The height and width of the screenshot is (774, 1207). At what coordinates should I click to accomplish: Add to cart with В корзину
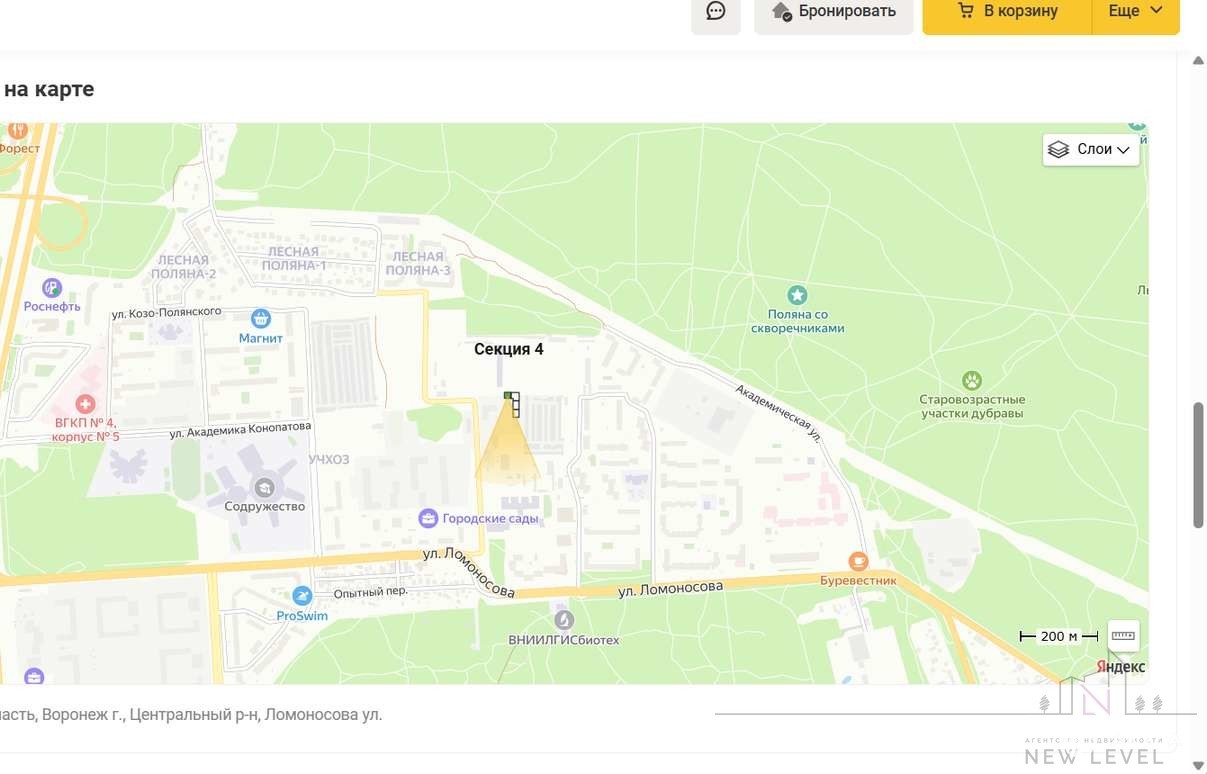tap(1007, 12)
